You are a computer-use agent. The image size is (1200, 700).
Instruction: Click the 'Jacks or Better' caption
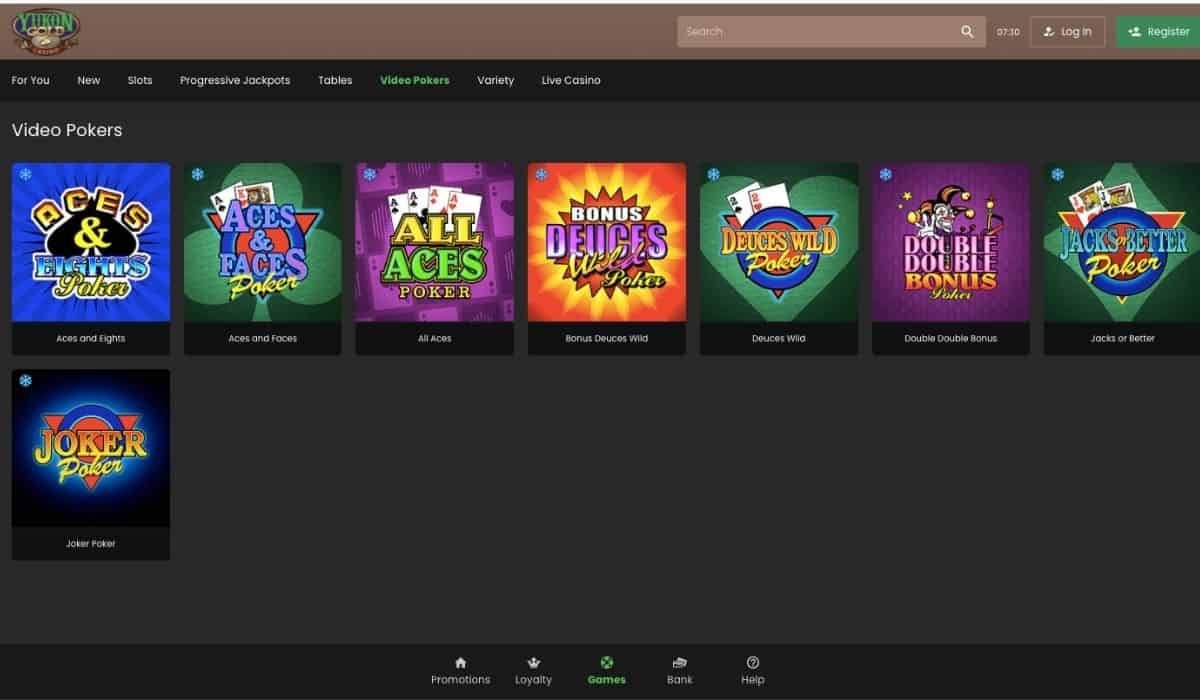(x=1123, y=339)
